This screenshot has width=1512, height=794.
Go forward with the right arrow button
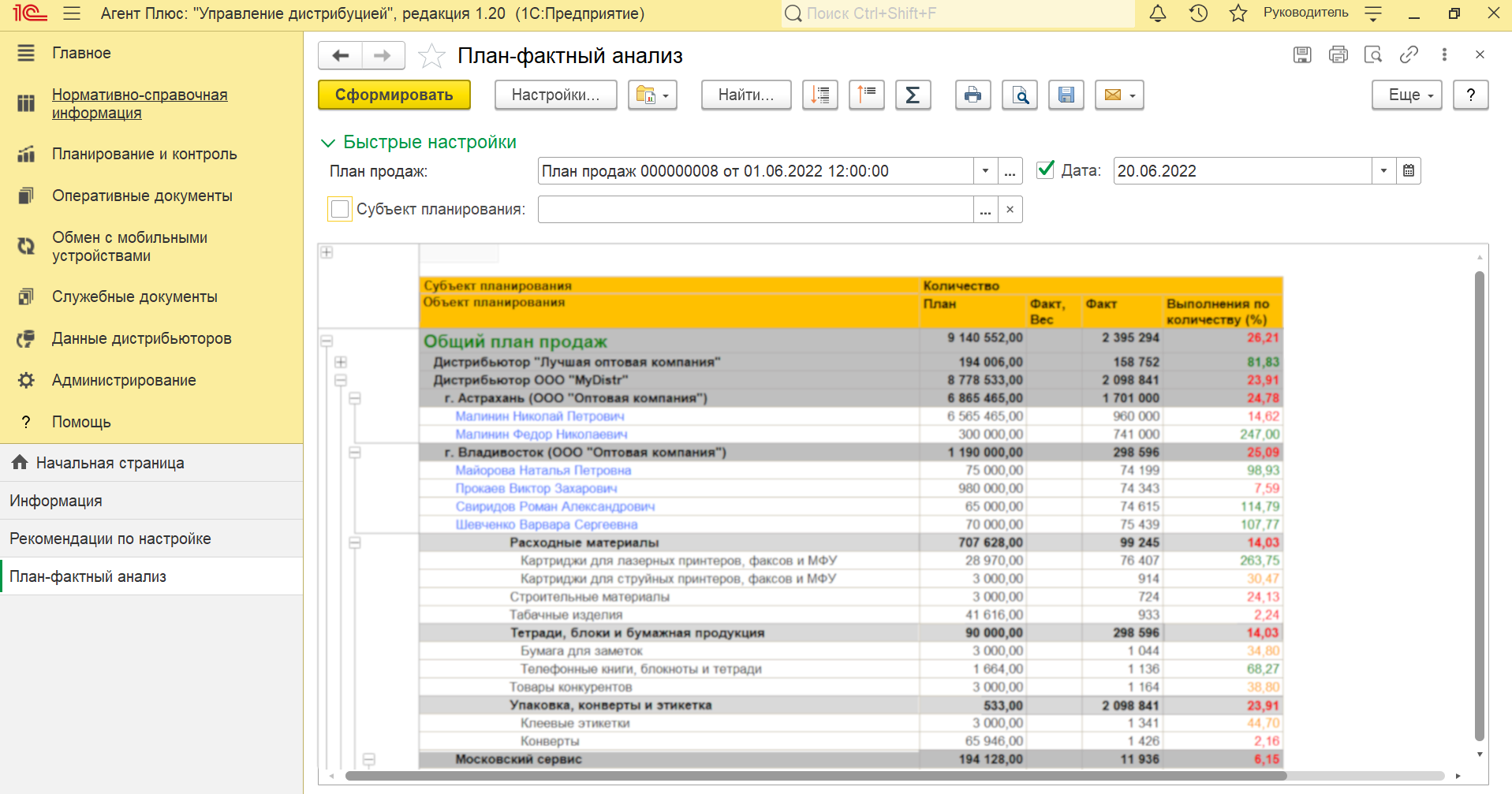click(383, 55)
